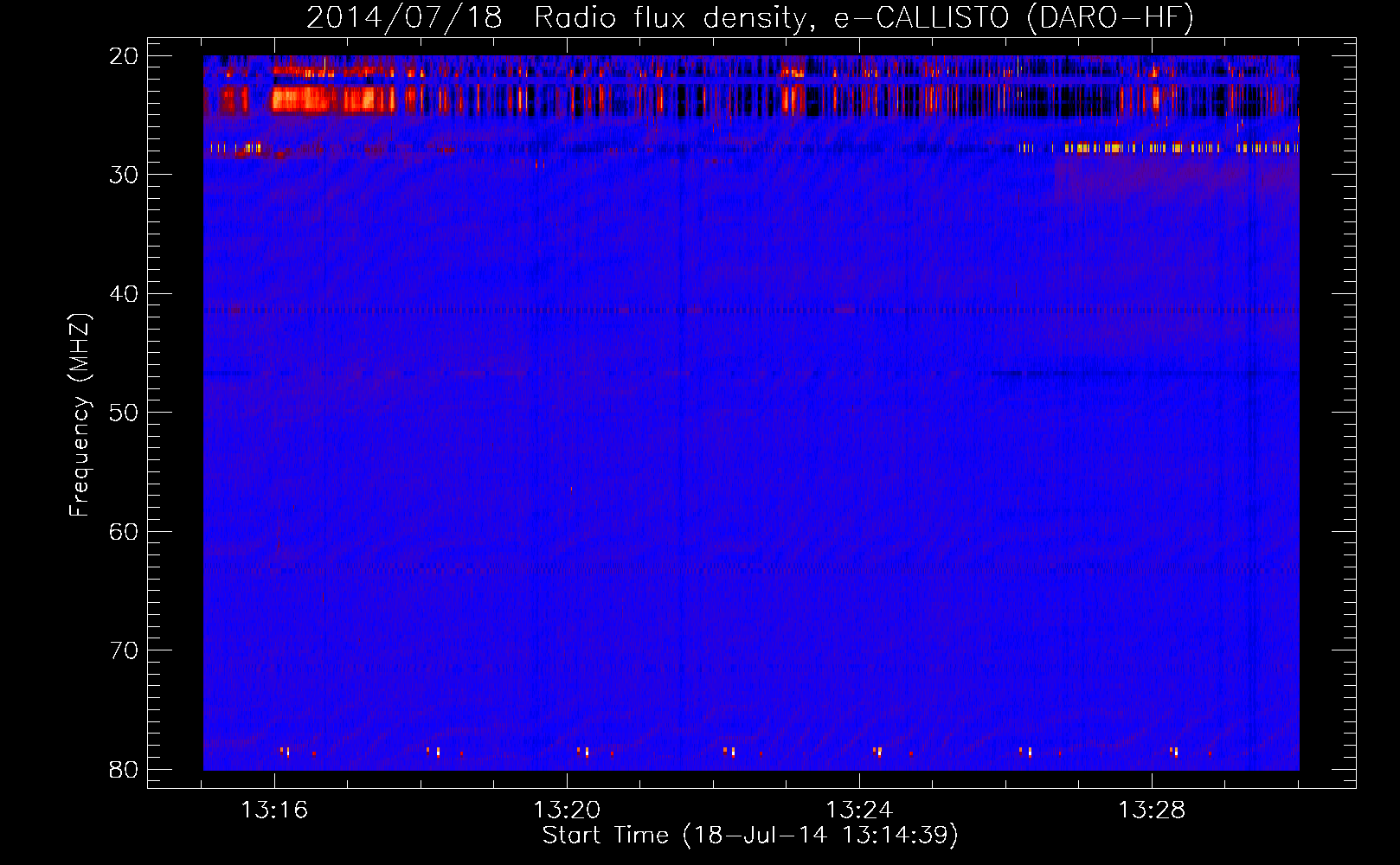Viewport: 1400px width, 865px height.
Task: Click the 'Frequency (MHZ)' y-axis label
Action: point(80,415)
